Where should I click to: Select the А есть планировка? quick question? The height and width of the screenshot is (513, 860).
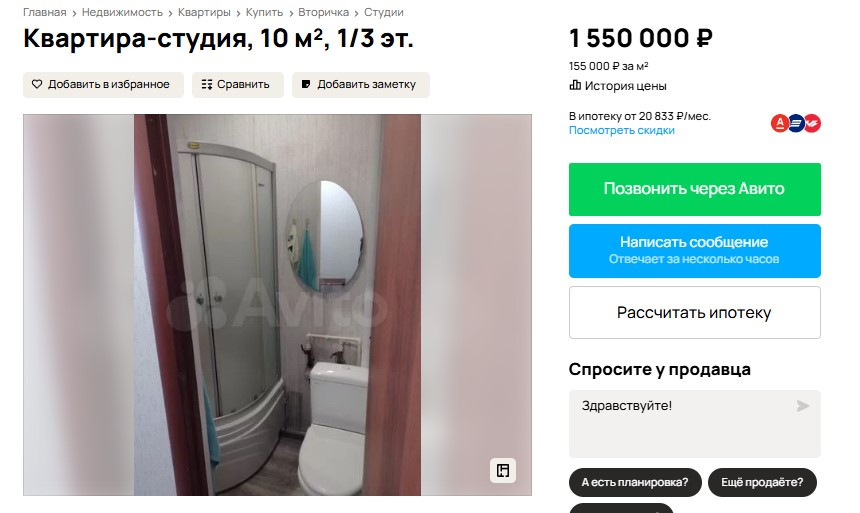click(x=635, y=482)
